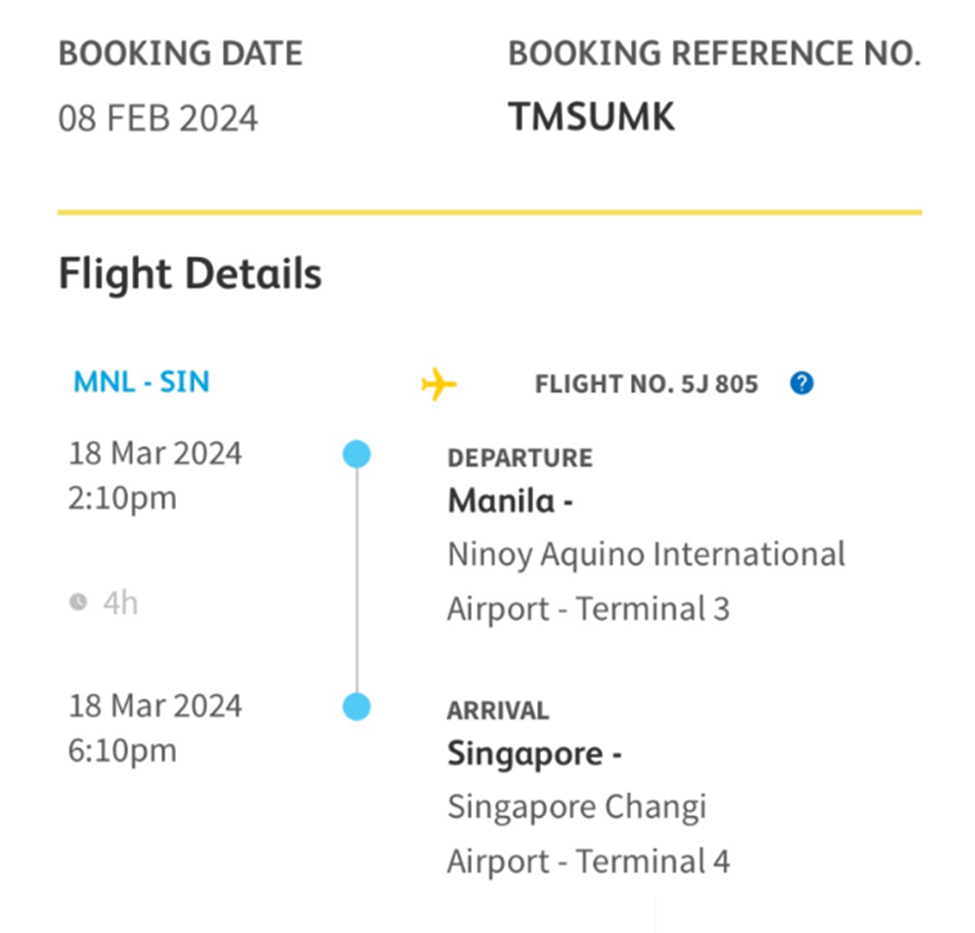Select the departure timeline dot
Viewport: 975px width, 933px height.
(x=356, y=455)
